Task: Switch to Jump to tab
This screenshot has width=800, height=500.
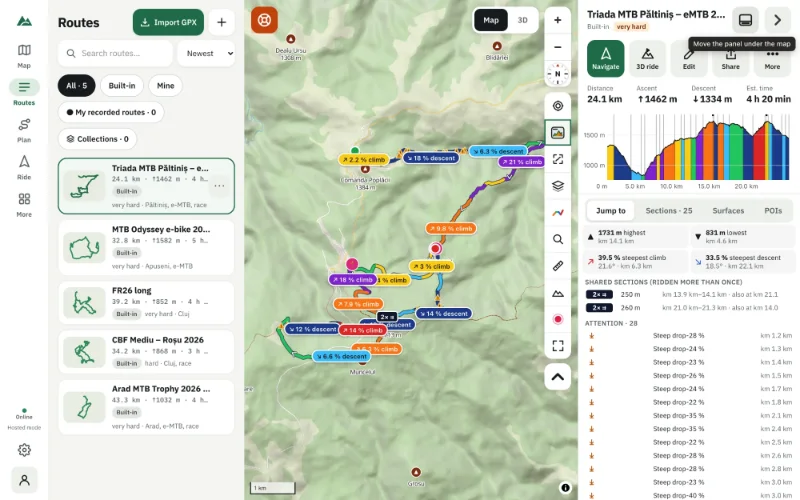Action: tap(611, 211)
